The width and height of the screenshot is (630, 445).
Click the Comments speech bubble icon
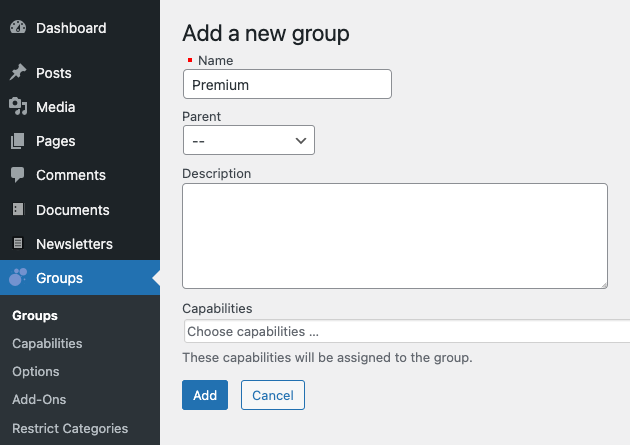pyautogui.click(x=18, y=175)
